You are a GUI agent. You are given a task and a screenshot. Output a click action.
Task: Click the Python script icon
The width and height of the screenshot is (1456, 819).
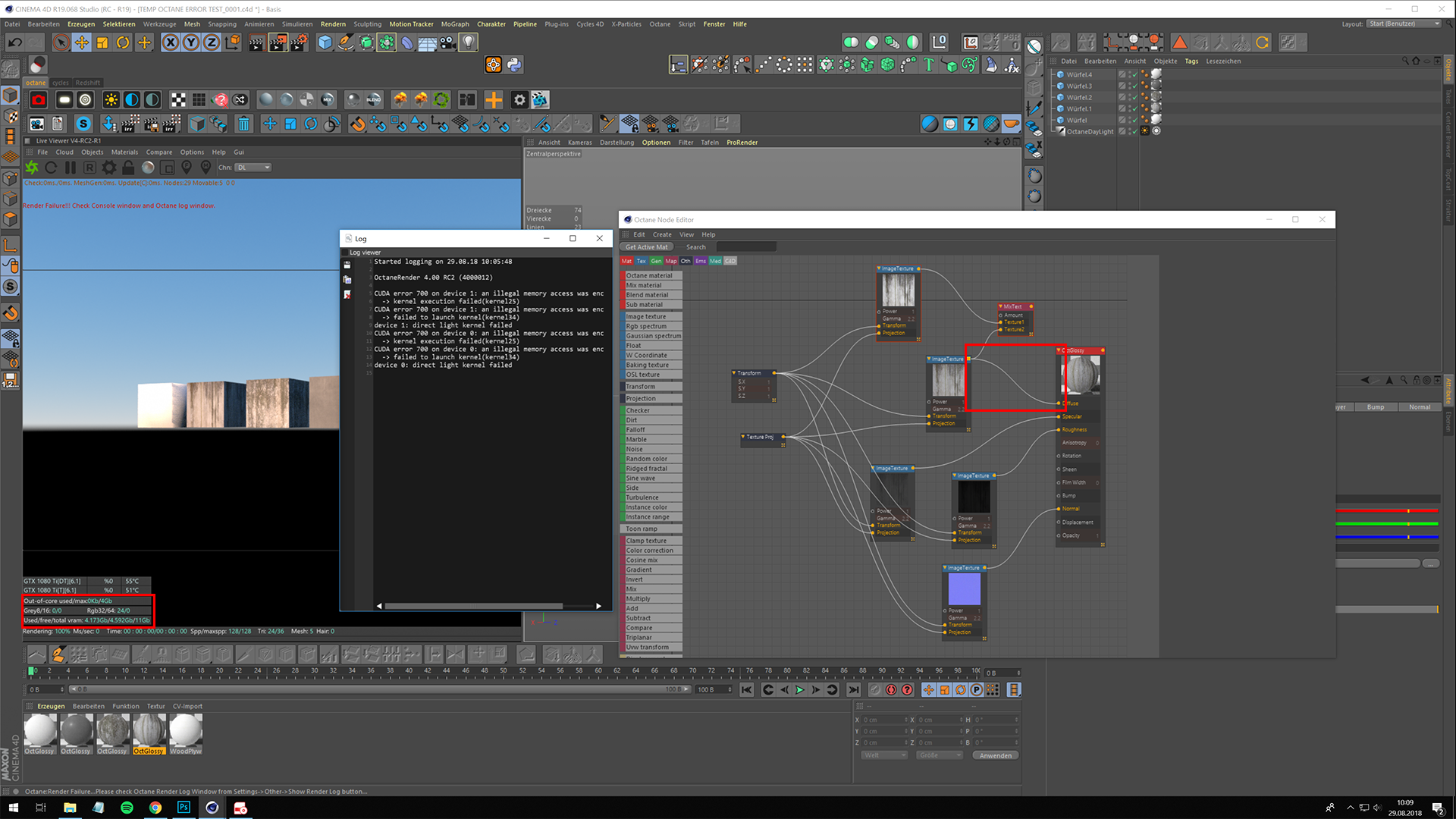point(514,65)
